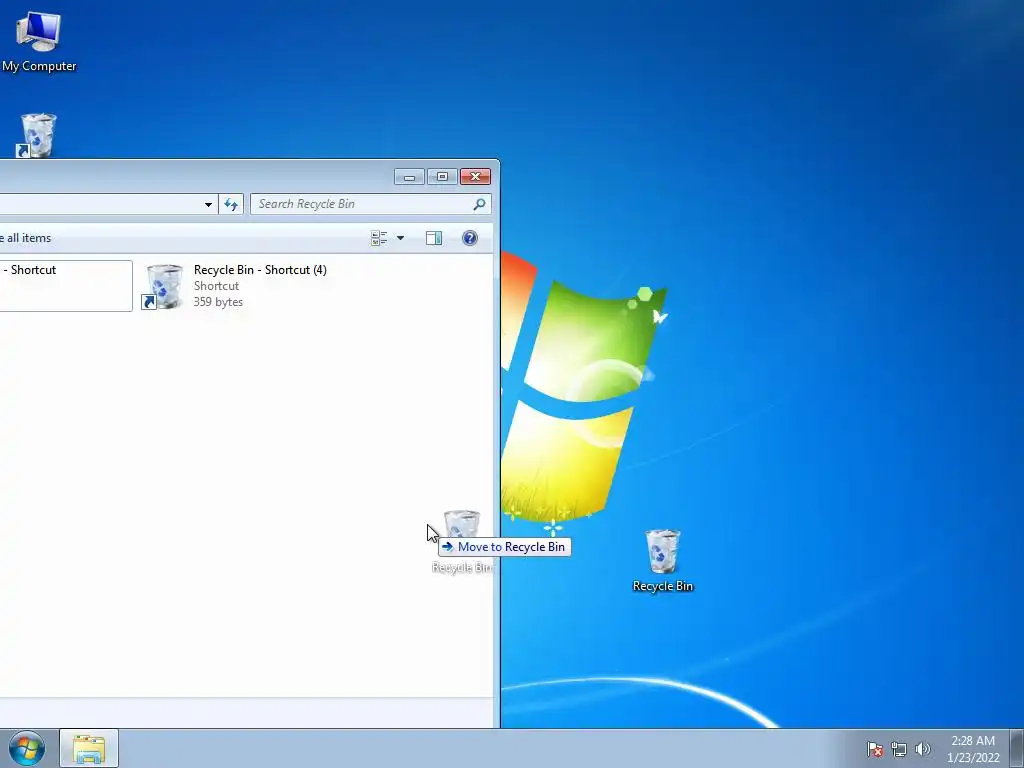
Task: Click the 359 bytes size text
Action: (x=218, y=302)
